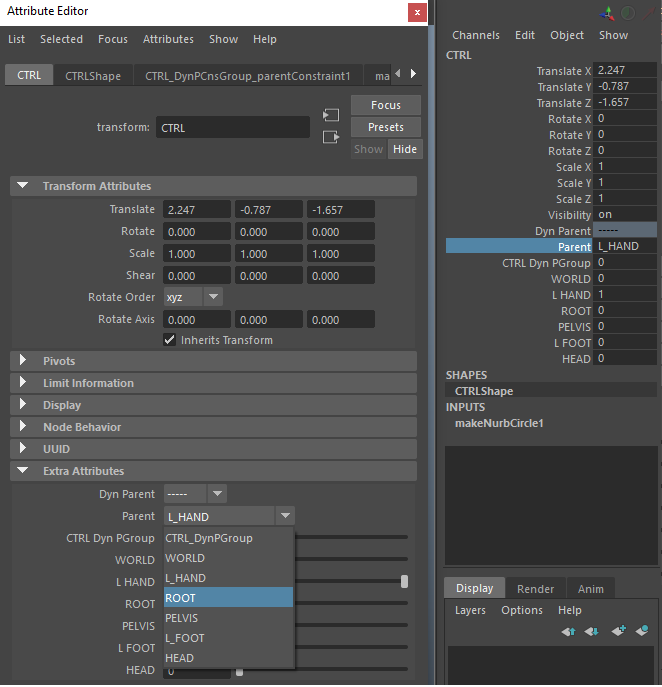
Task: Click the L HAND slider handle
Action: point(404,581)
